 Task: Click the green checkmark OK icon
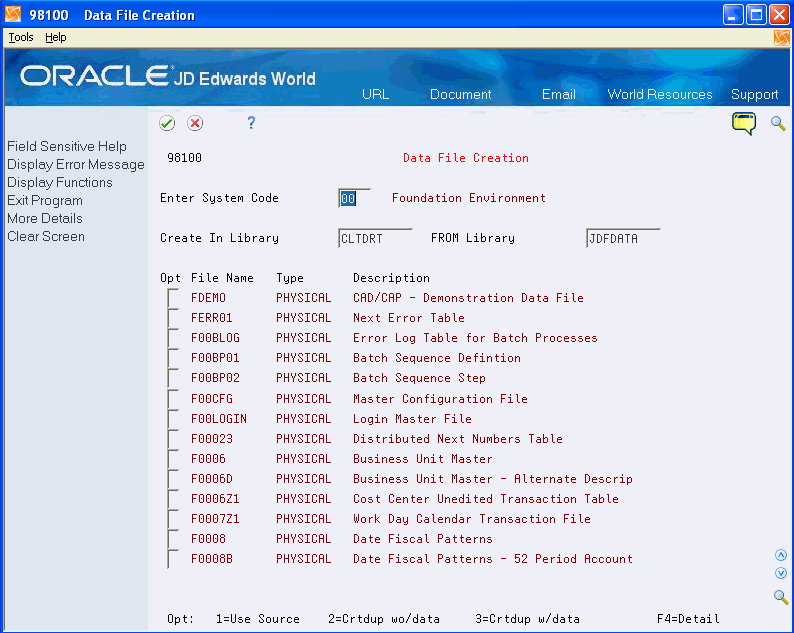[167, 123]
